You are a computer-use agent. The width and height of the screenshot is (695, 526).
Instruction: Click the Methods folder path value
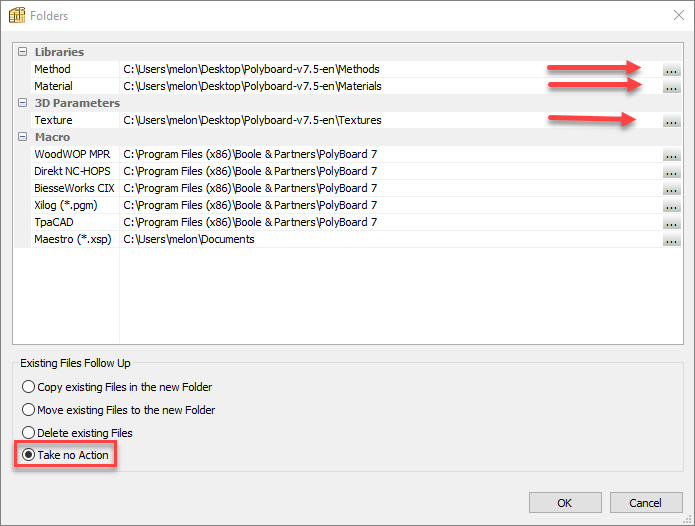coord(251,69)
